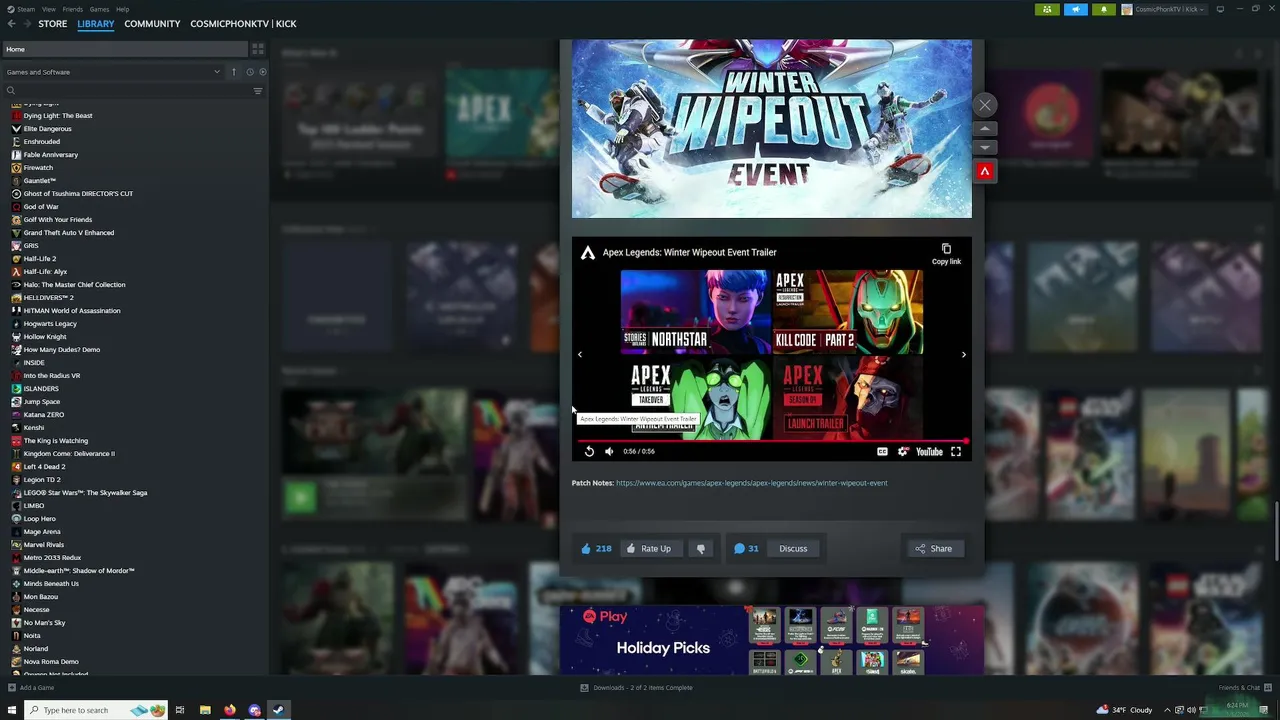
Task: Click Copy link in the video
Action: (x=946, y=254)
